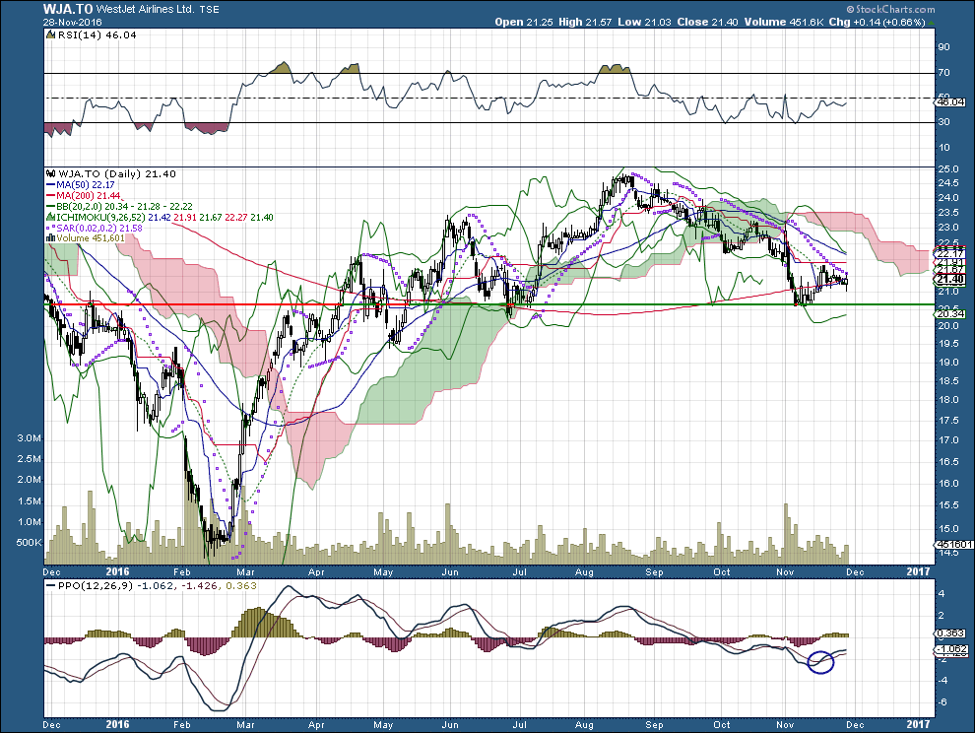
Task: Click the 22.17 MA(50) price tag
Action: (x=951, y=252)
